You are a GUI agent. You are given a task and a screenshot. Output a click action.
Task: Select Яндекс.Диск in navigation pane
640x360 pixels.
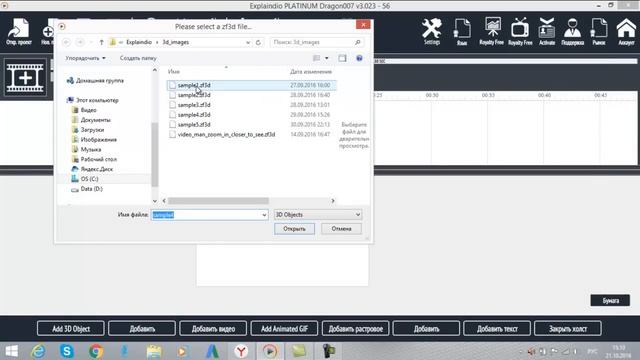coord(92,169)
